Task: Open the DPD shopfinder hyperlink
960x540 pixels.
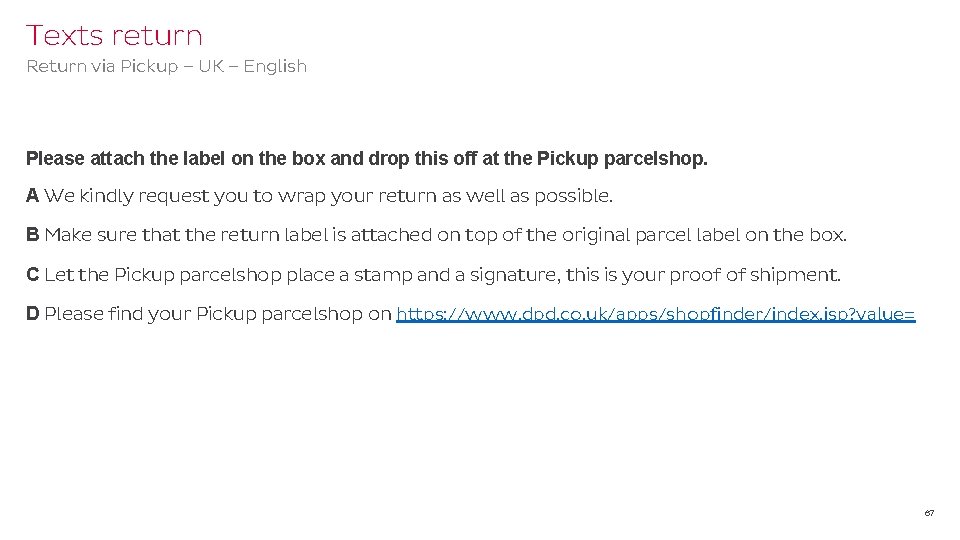Action: 655,314
